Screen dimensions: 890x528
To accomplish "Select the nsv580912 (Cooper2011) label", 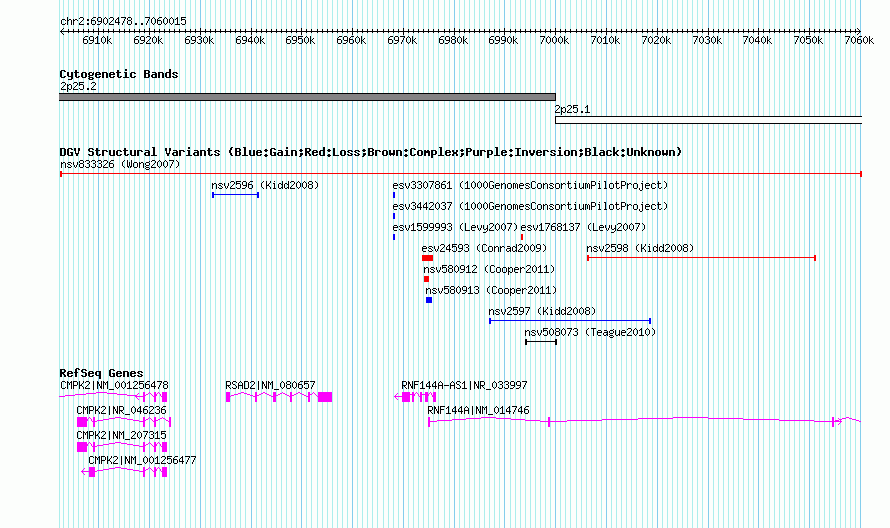I will point(489,269).
